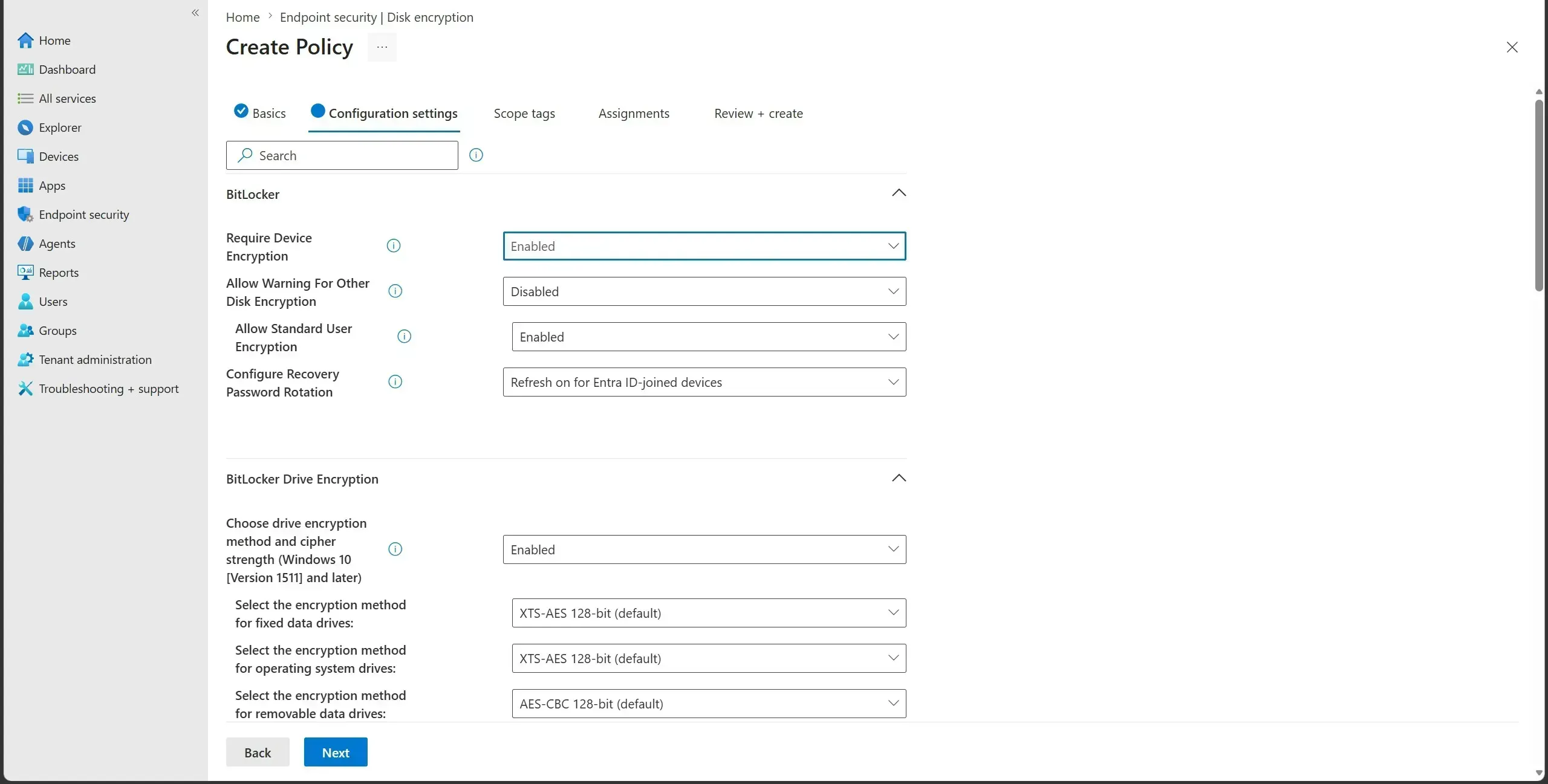Open the Assignments tab
1548x784 pixels.
[634, 114]
